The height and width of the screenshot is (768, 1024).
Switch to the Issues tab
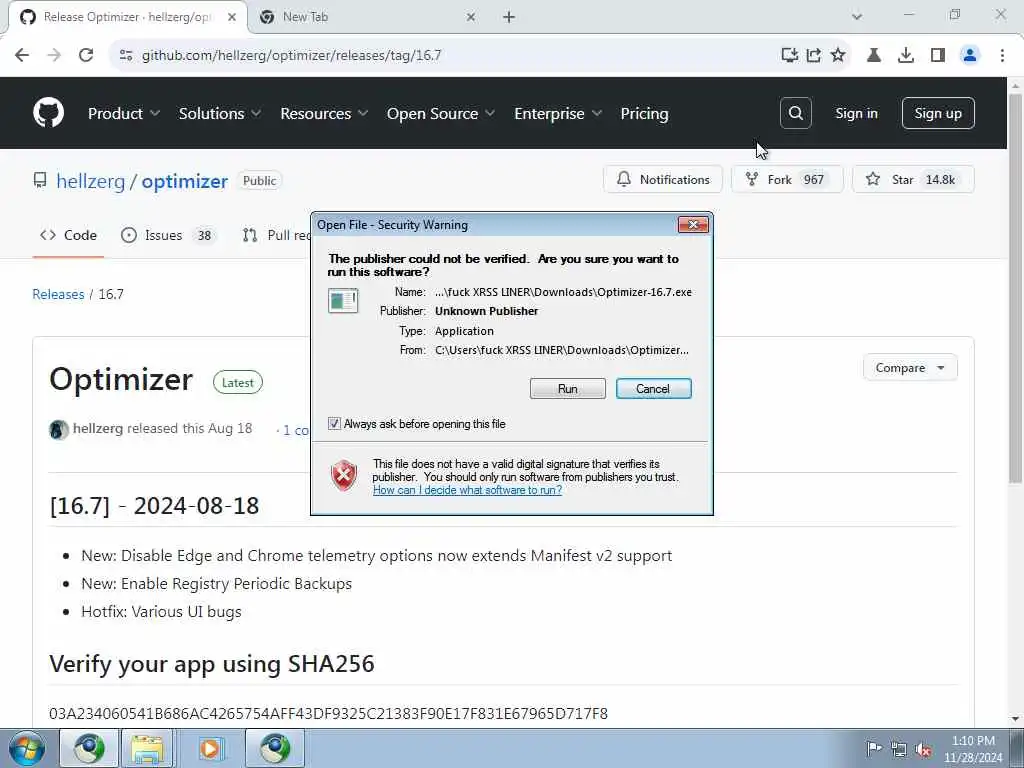coord(167,235)
